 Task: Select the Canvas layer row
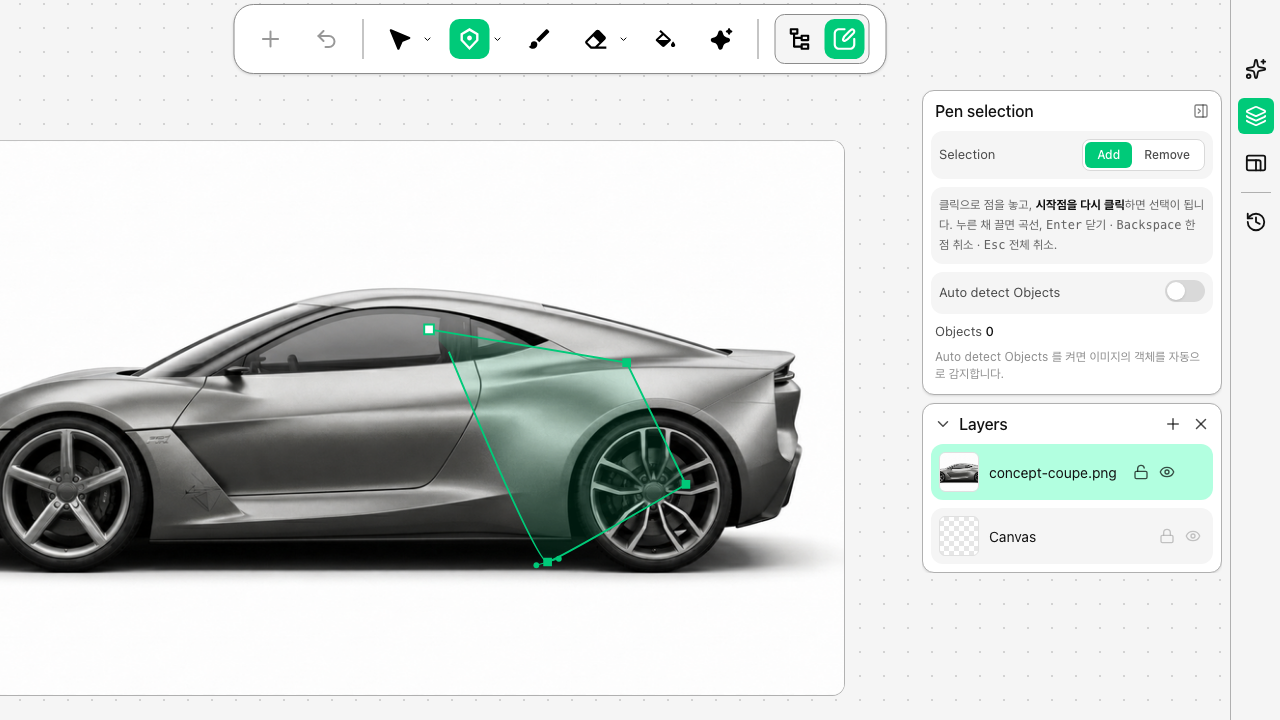[x=1072, y=536]
